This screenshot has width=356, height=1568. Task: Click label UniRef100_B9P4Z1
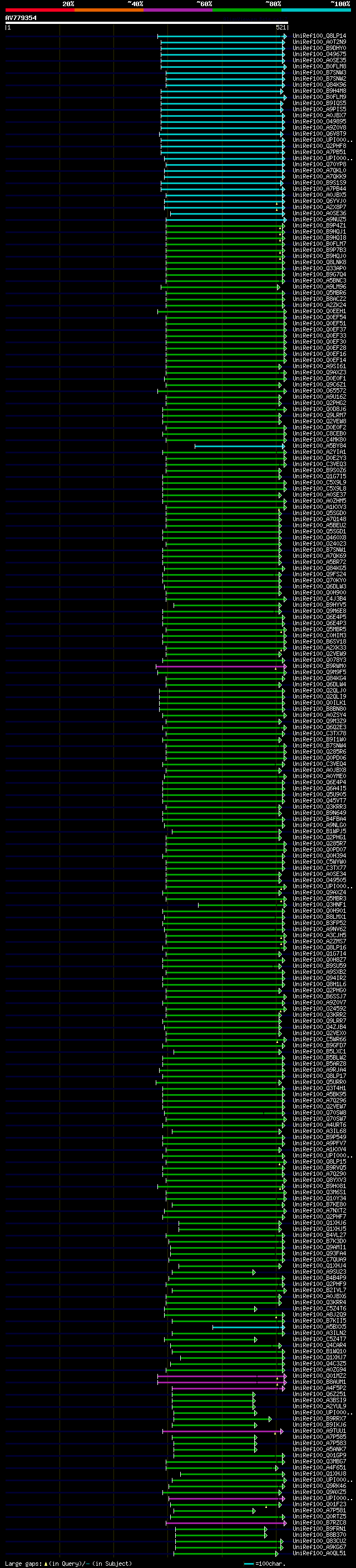coord(319,225)
